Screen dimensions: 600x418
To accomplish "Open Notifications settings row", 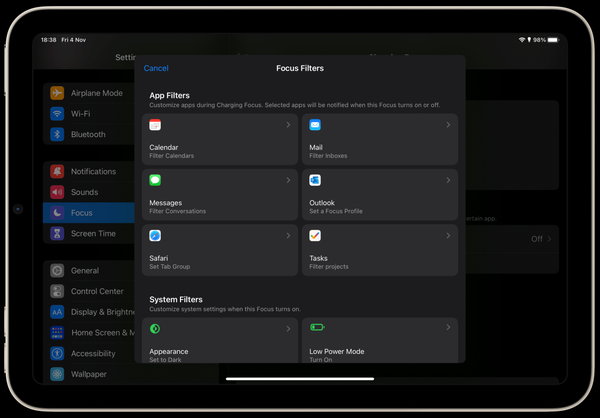I will pyautogui.click(x=89, y=171).
